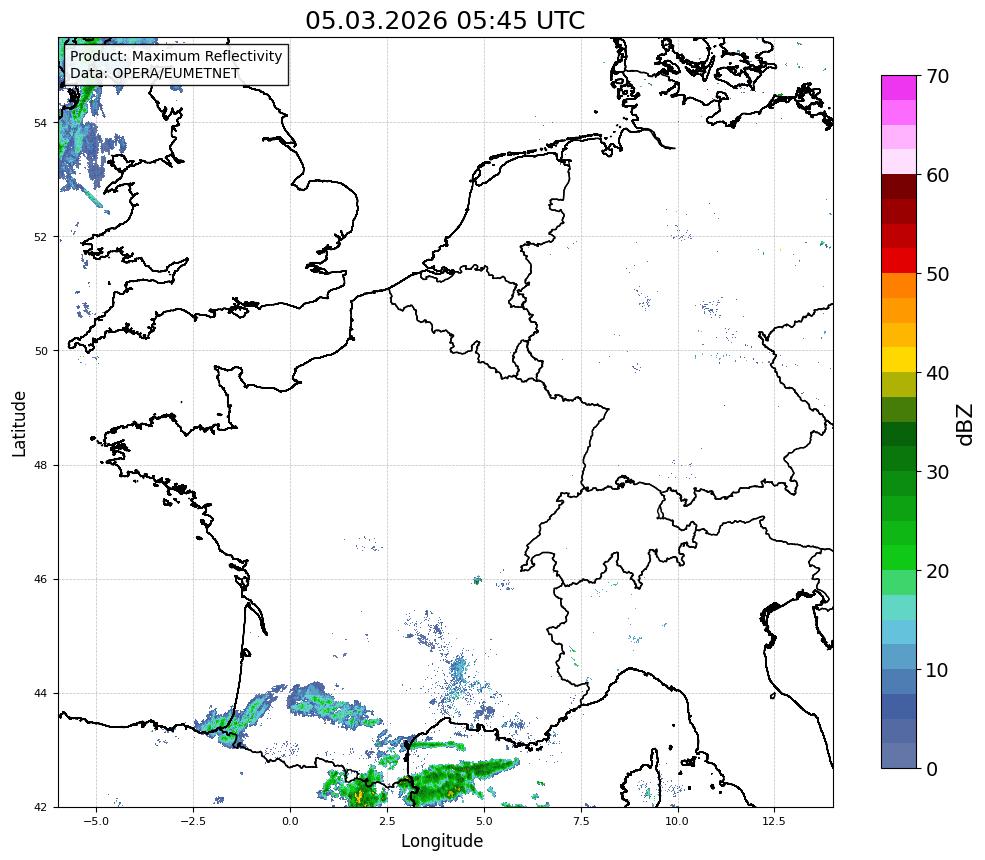The width and height of the screenshot is (985, 860).
Task: Click the longitude tick label 0.0
Action: coord(290,821)
